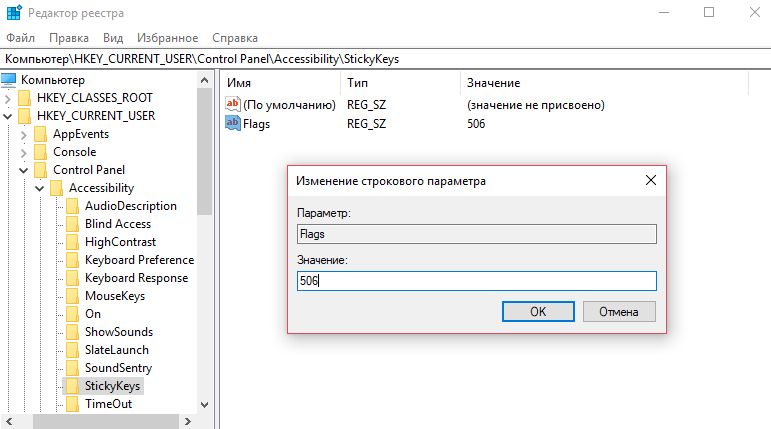The height and width of the screenshot is (429, 771).
Task: Select the HighContrast key label
Action: point(120,242)
